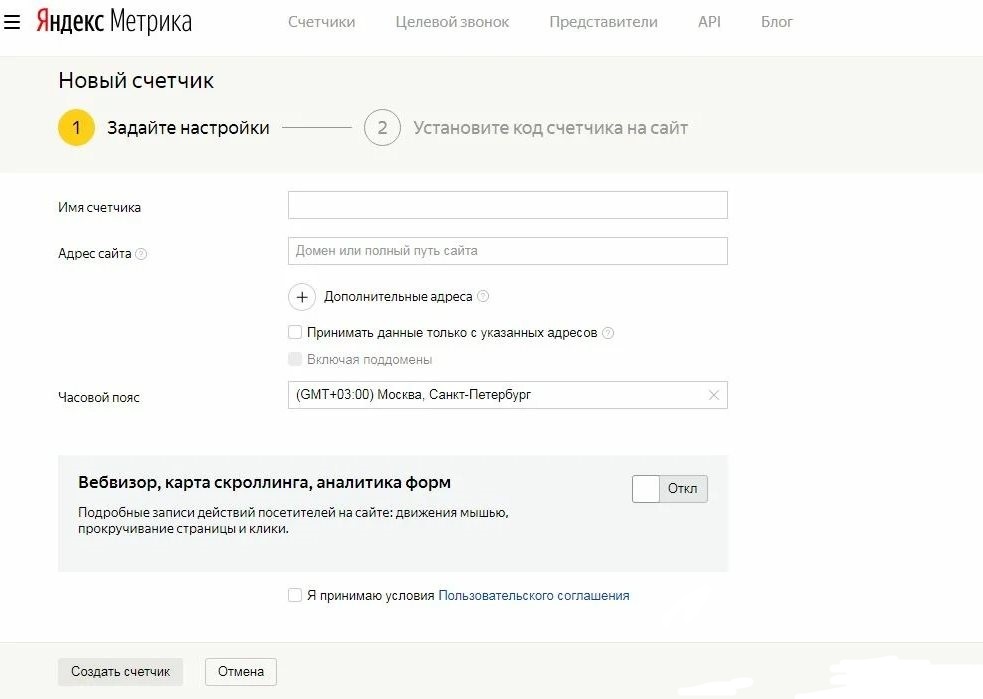Open the hamburger menu icon
Viewport: 983px width, 699px height.
[12, 22]
